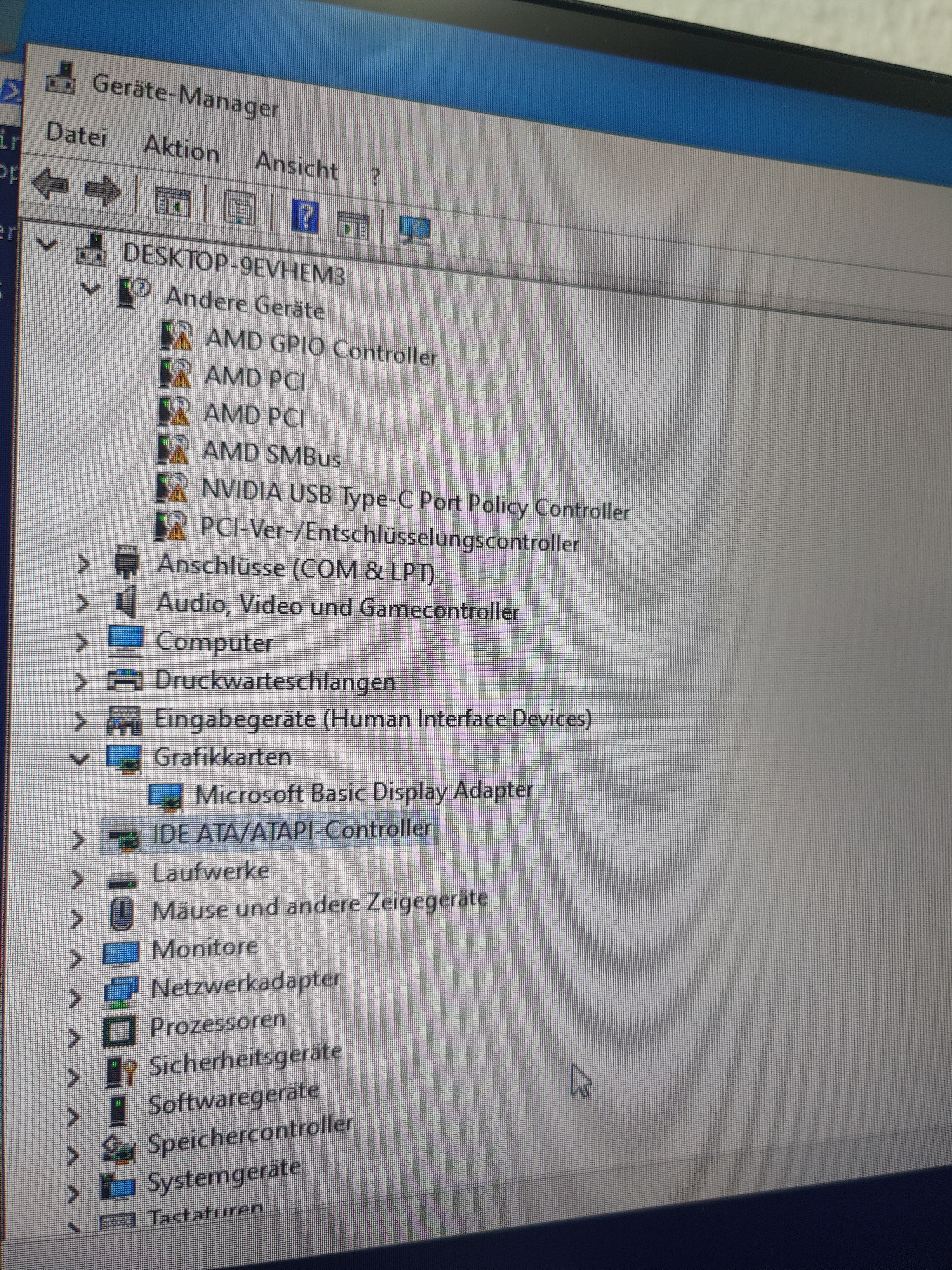Select Microsoft Basic Display Adapter
This screenshot has width=952, height=1270.
tap(363, 793)
